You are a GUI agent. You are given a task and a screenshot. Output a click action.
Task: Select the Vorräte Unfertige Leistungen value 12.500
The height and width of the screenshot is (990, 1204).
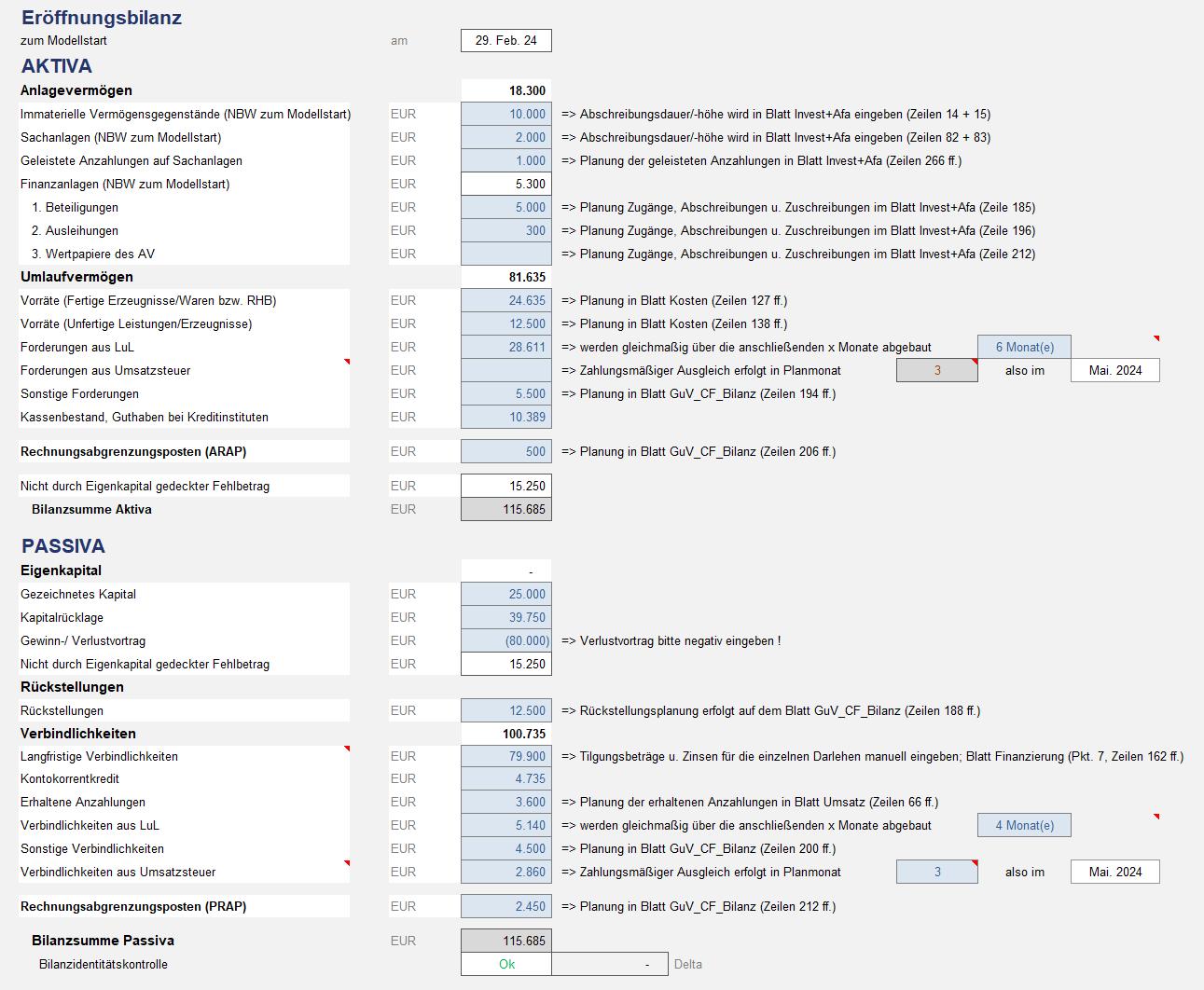506,323
